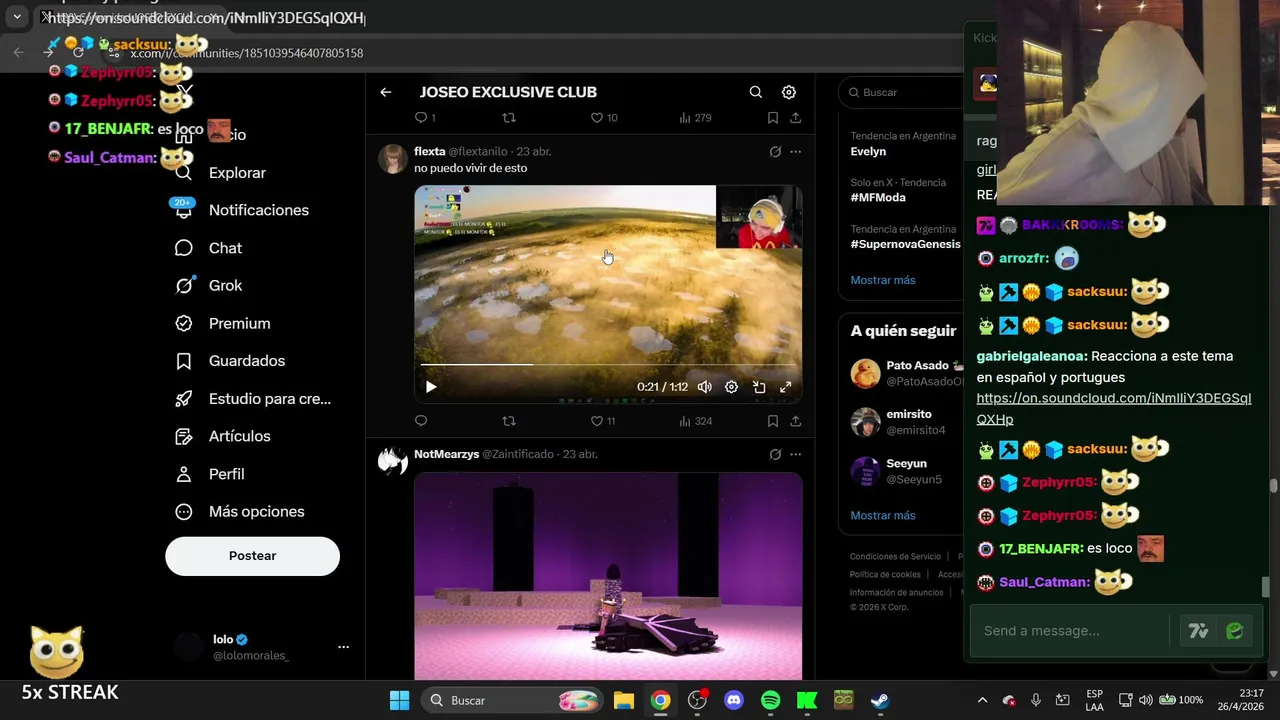Image resolution: width=1280 pixels, height=720 pixels.
Task: Expand Más opciones in the sidebar
Action: 240,512
